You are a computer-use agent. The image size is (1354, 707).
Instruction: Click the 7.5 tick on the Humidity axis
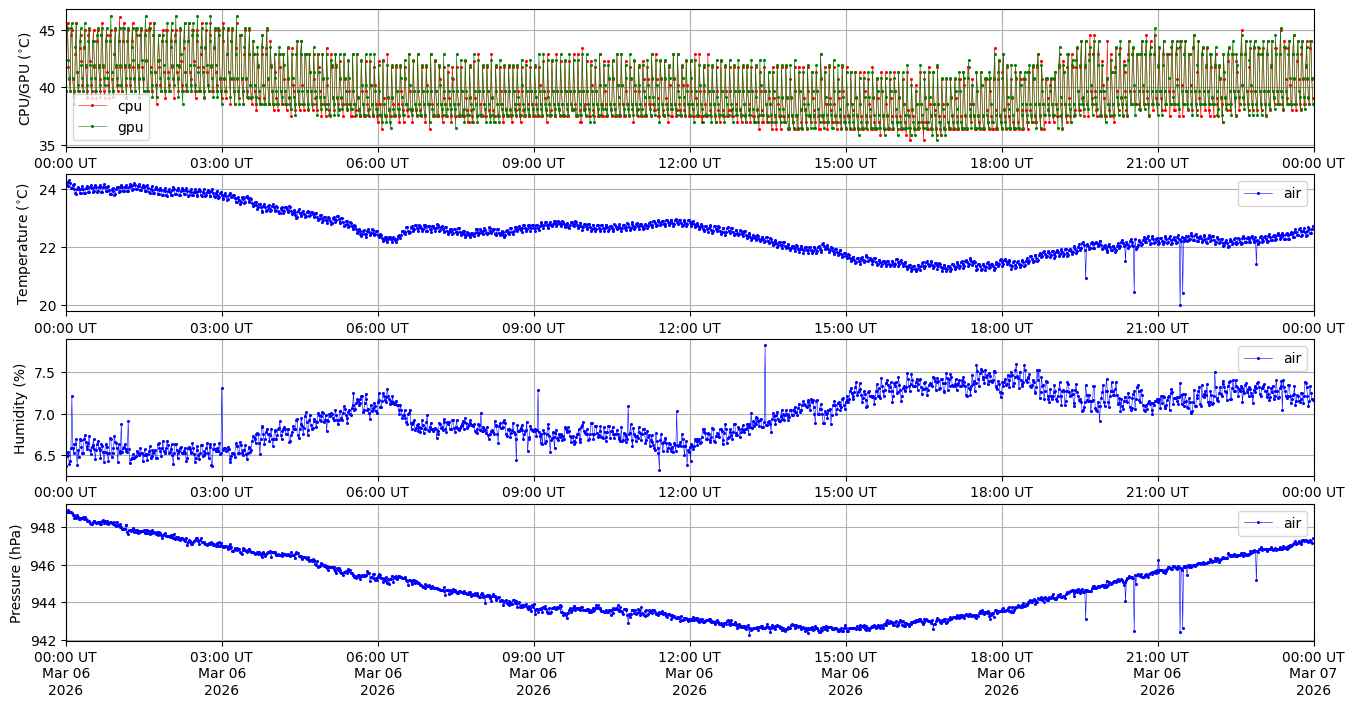48,373
